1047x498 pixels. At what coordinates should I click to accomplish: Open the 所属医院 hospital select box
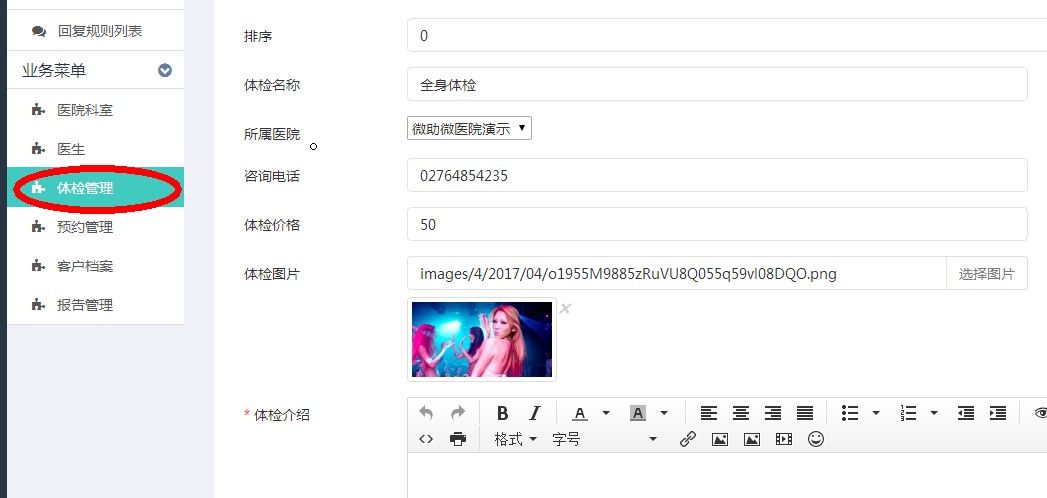tap(469, 128)
